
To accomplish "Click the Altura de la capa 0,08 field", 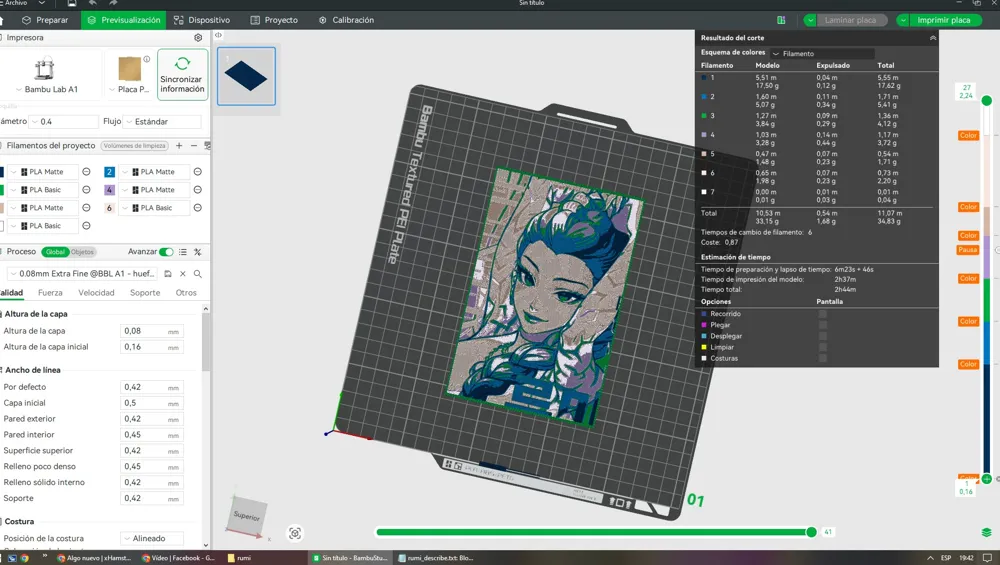I will (x=152, y=331).
